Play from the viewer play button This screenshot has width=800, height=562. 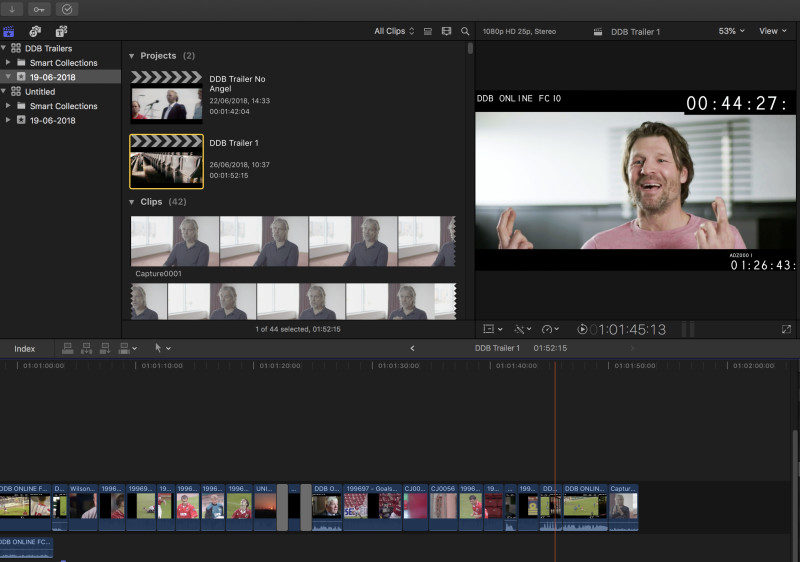(x=582, y=329)
